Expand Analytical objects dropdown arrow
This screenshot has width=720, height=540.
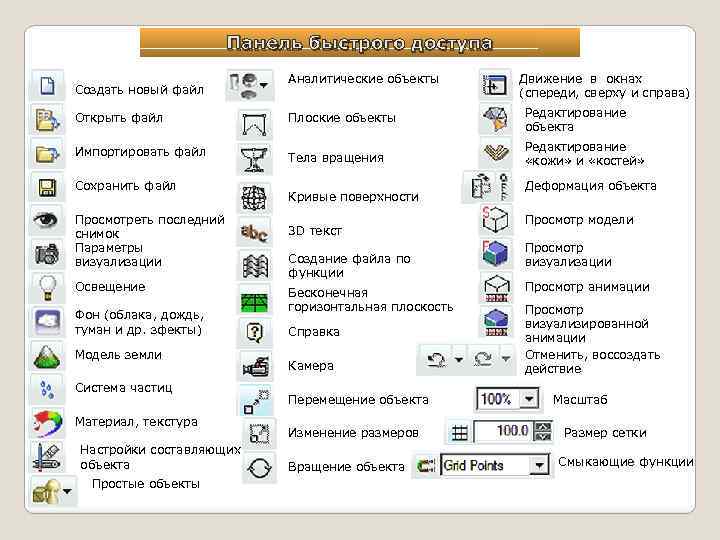[x=264, y=85]
